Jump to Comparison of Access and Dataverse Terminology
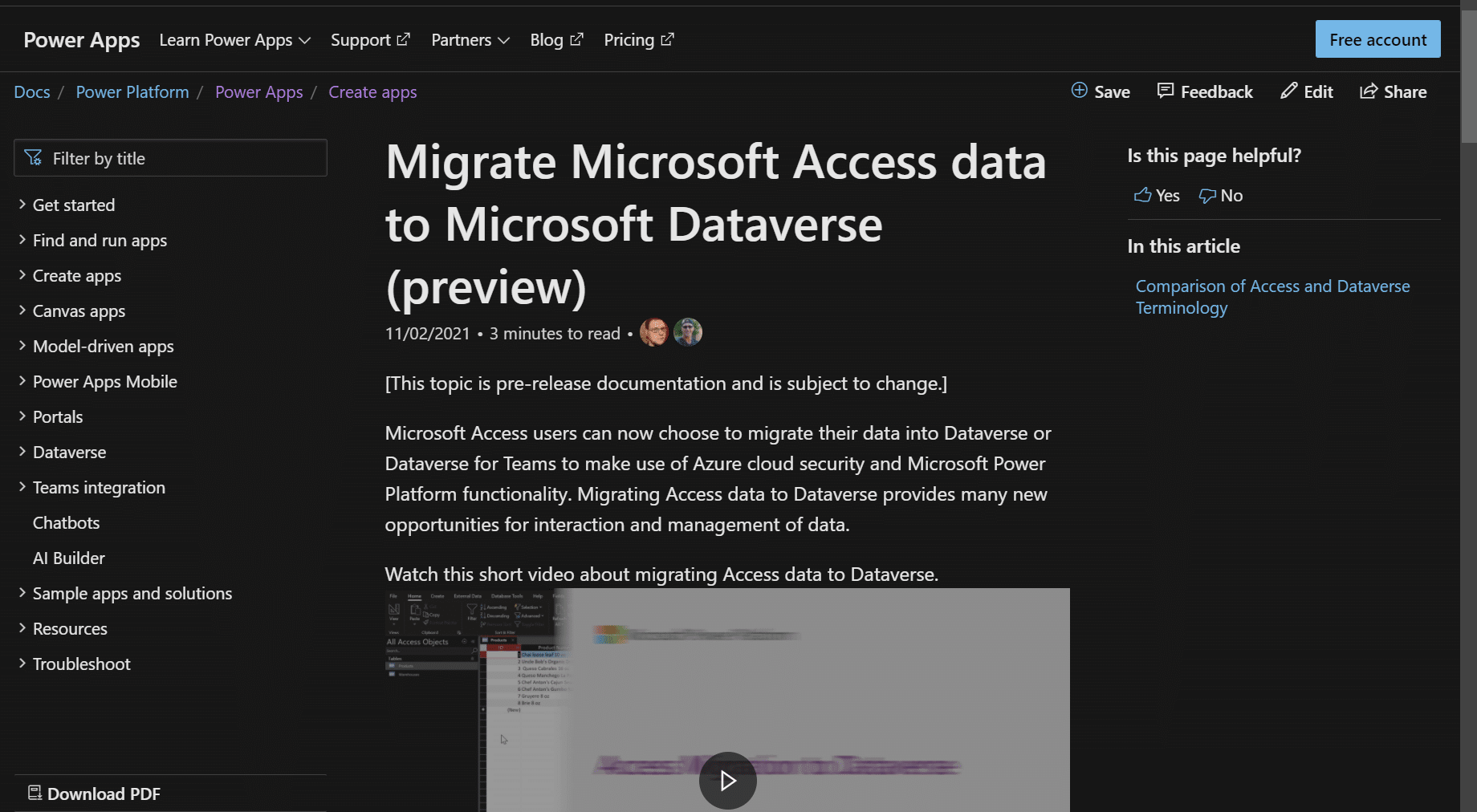Viewport: 1477px width, 812px height. pos(1272,297)
